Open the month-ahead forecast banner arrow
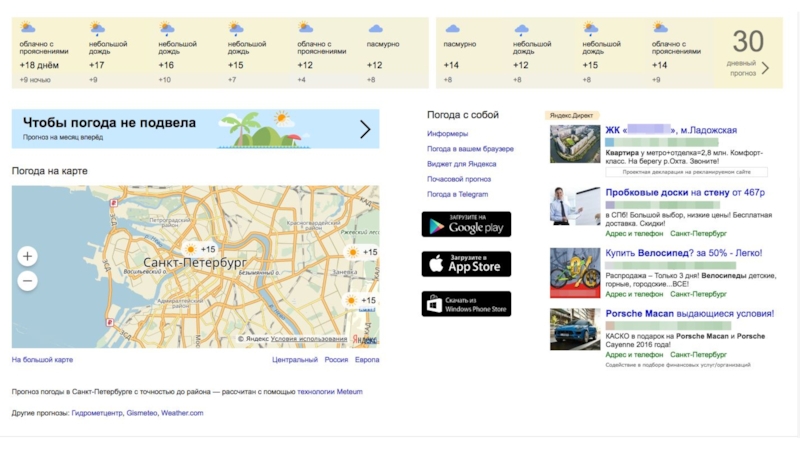 pyautogui.click(x=365, y=129)
